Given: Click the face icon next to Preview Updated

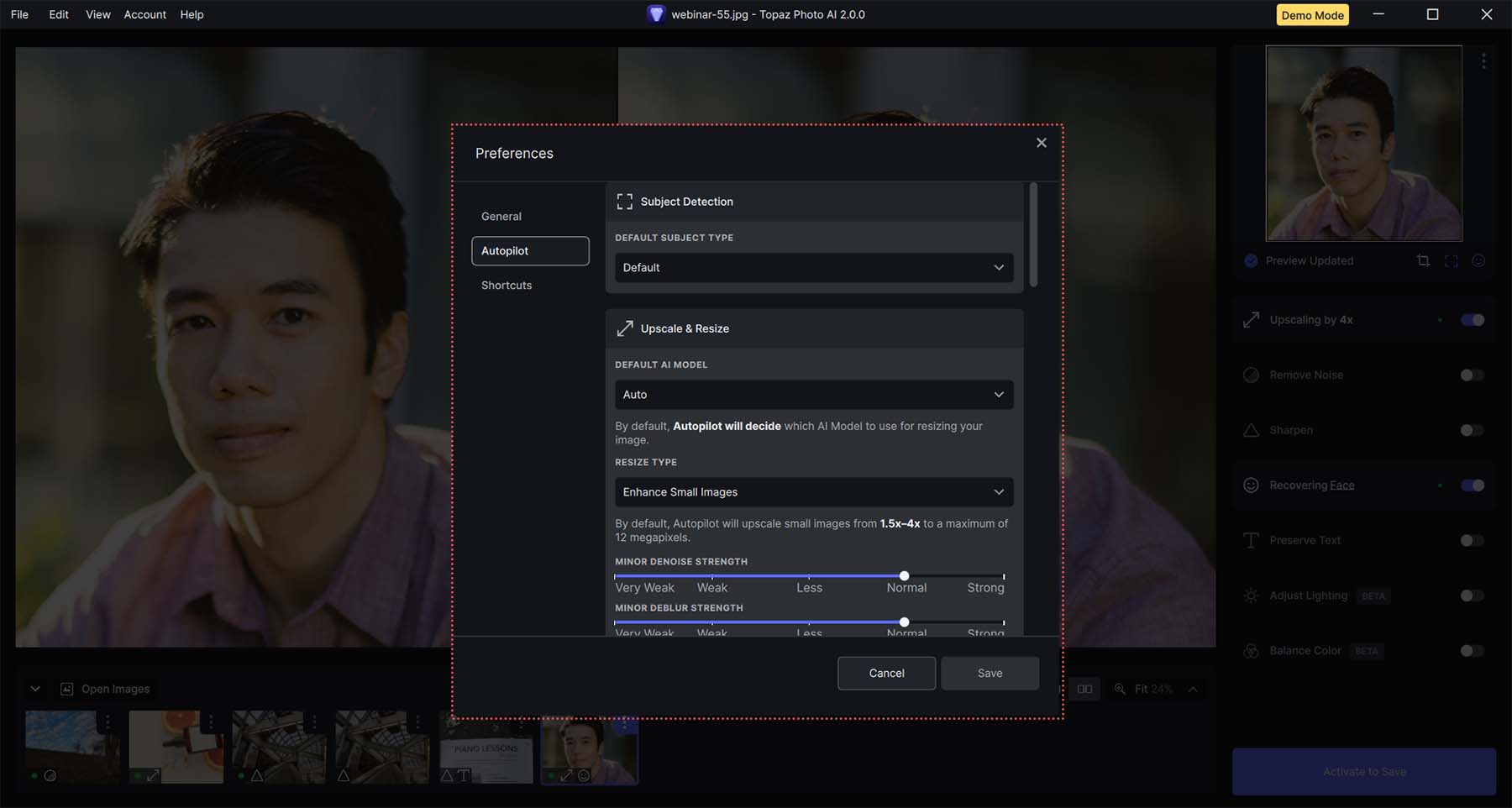Looking at the screenshot, I should (1478, 260).
